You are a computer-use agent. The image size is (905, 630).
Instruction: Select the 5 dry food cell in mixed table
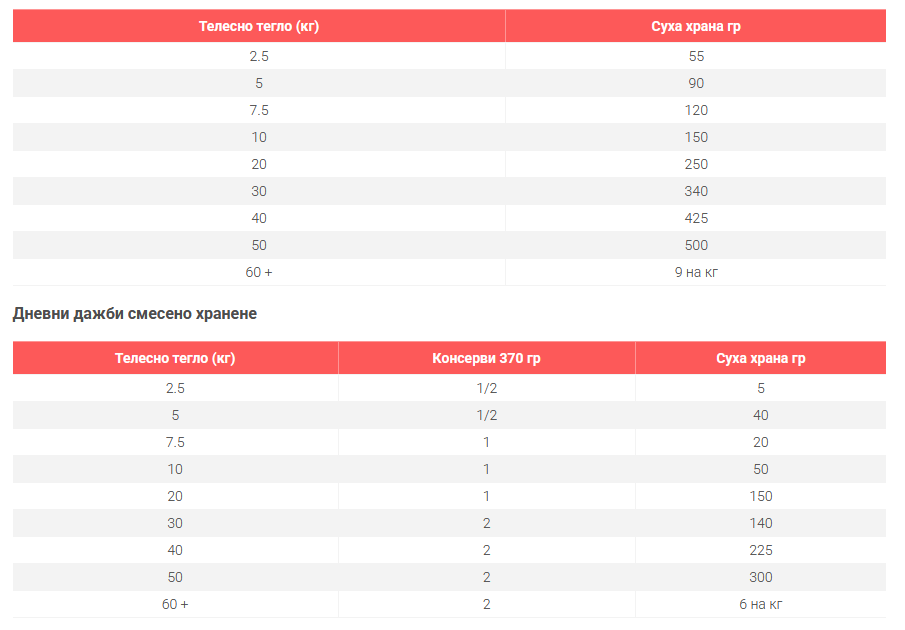[761, 388]
